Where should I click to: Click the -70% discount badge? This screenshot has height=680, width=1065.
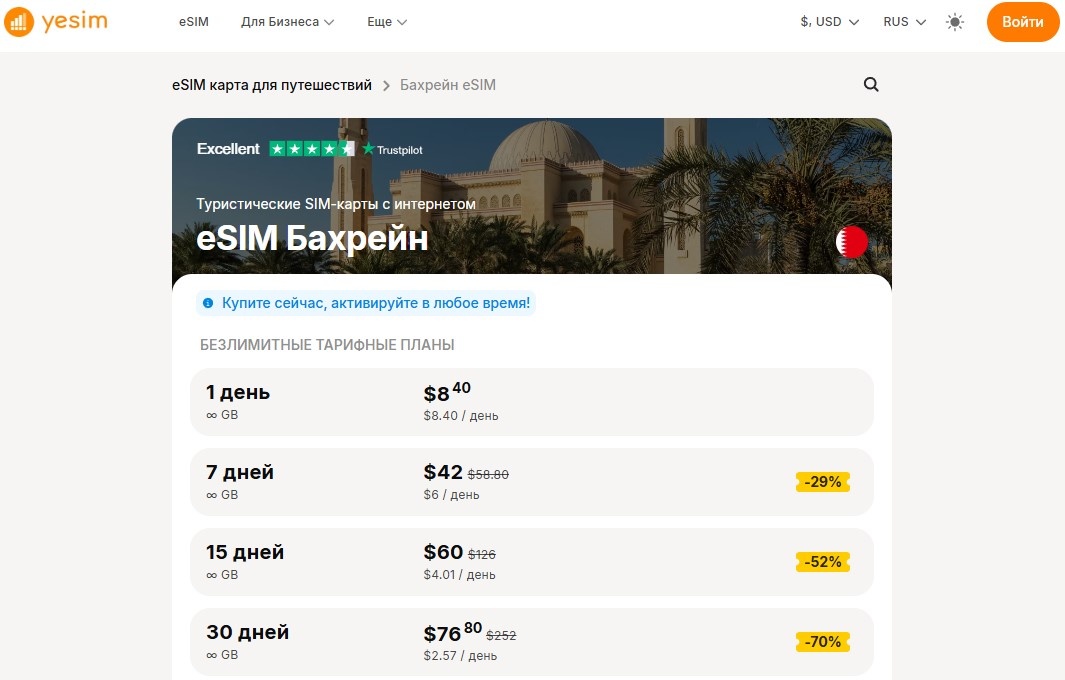tap(822, 641)
